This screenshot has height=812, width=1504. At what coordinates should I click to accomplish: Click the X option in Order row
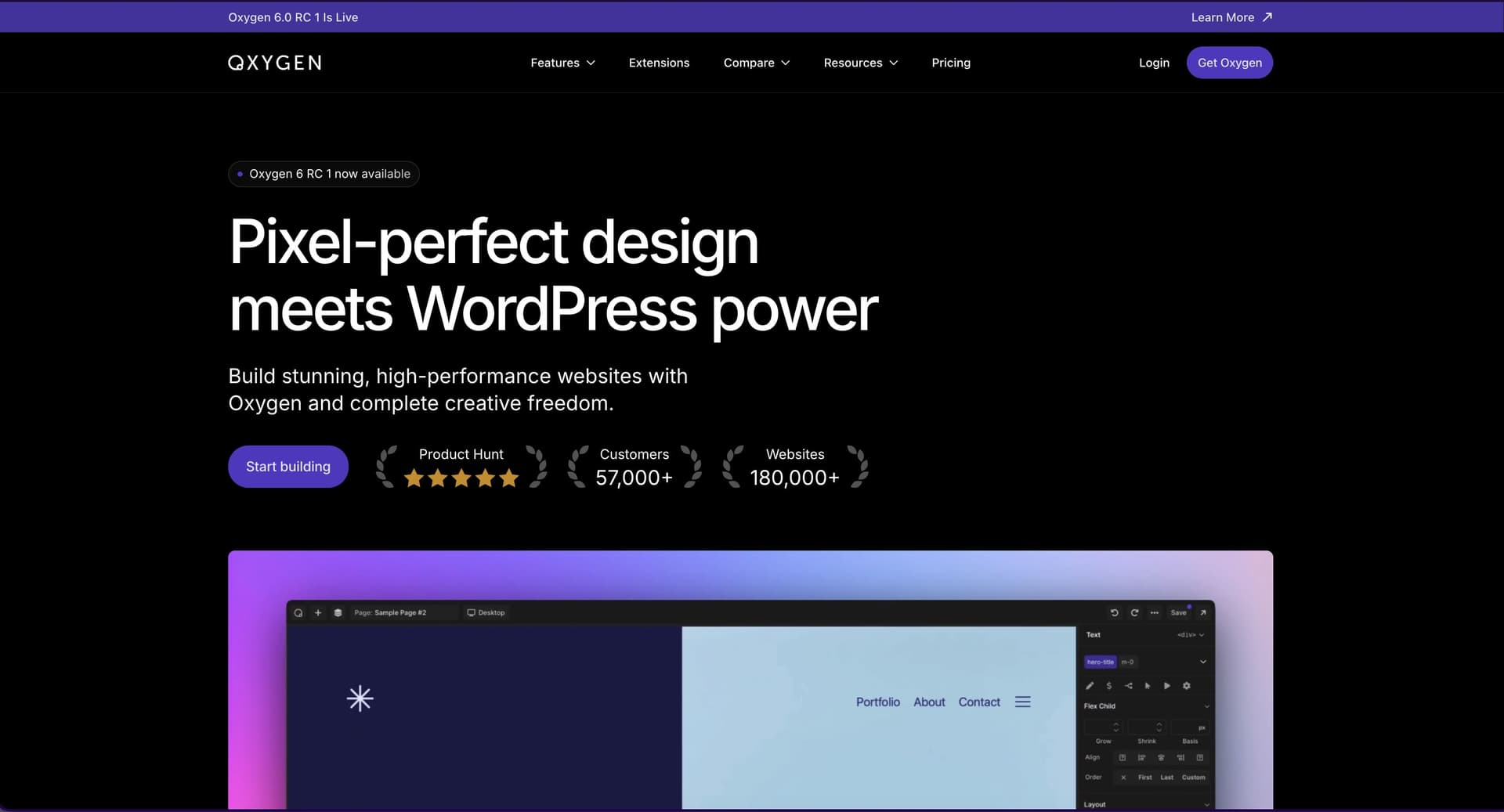click(1123, 778)
